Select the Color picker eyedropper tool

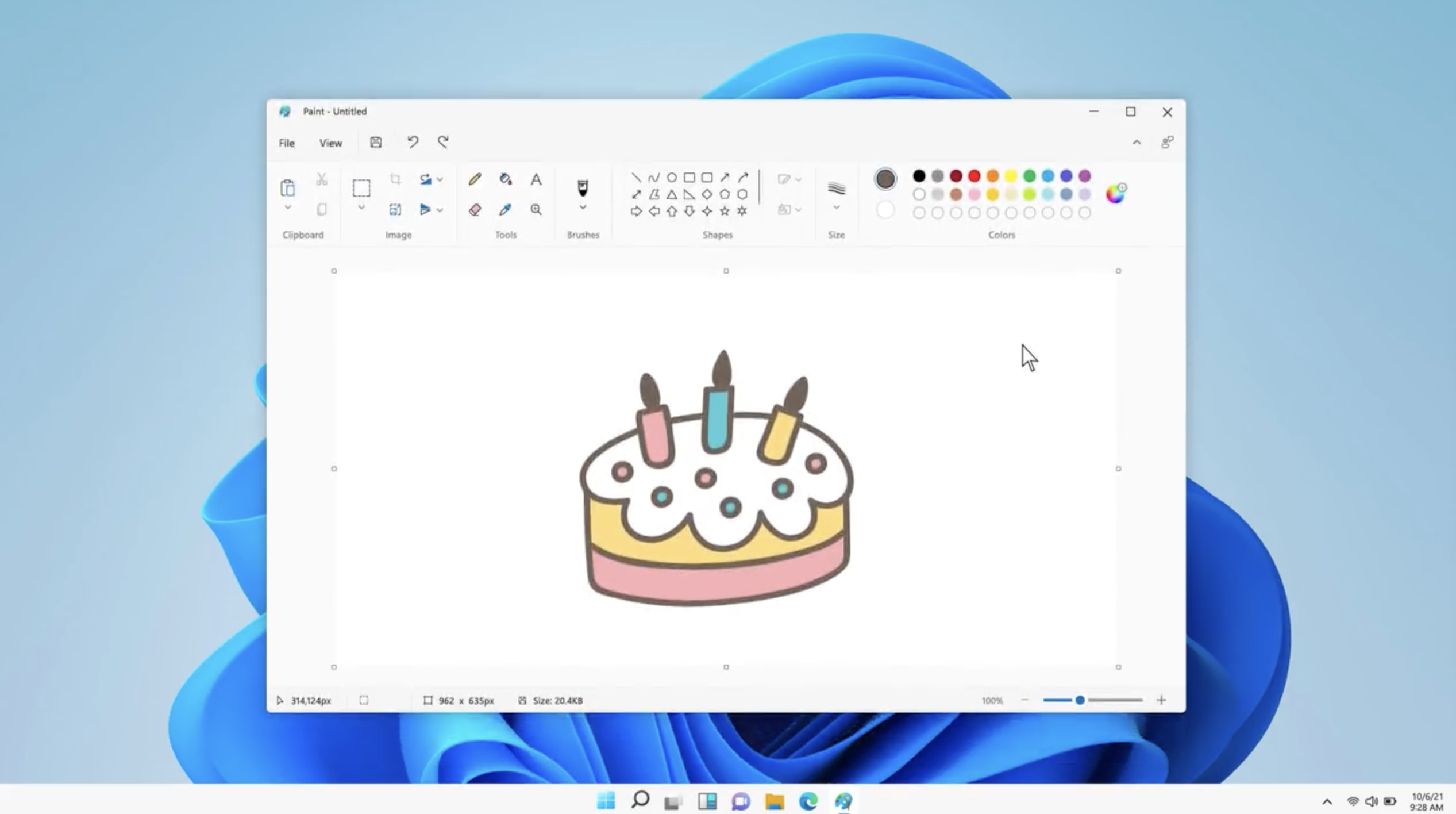click(x=505, y=210)
